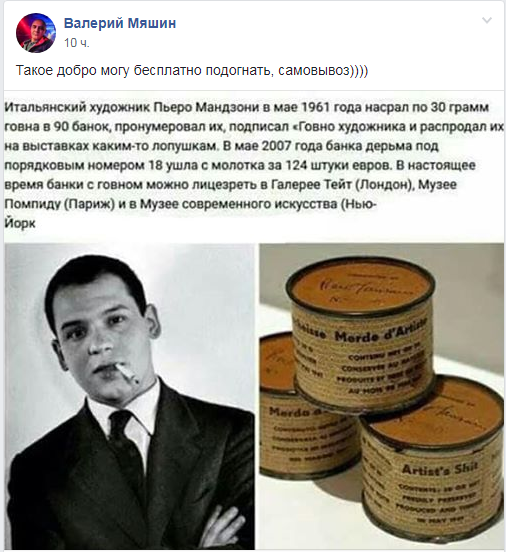The width and height of the screenshot is (506, 552).
Task: Open the stacked tin cans photo
Action: [x=381, y=396]
